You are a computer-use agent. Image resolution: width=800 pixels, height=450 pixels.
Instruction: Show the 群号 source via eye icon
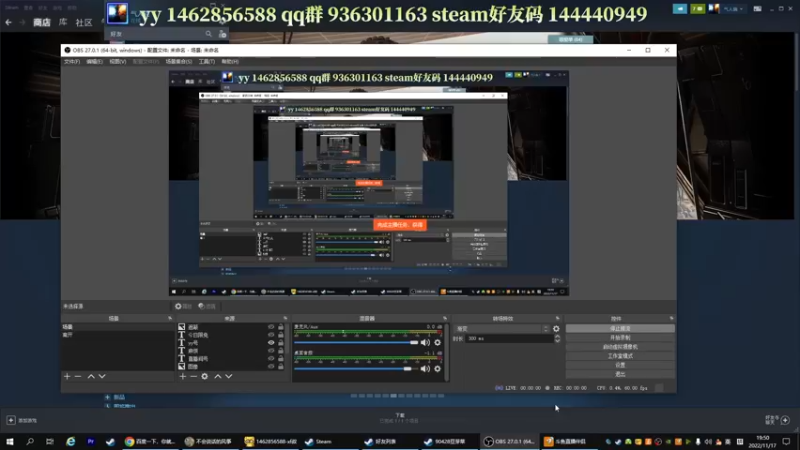(271, 351)
